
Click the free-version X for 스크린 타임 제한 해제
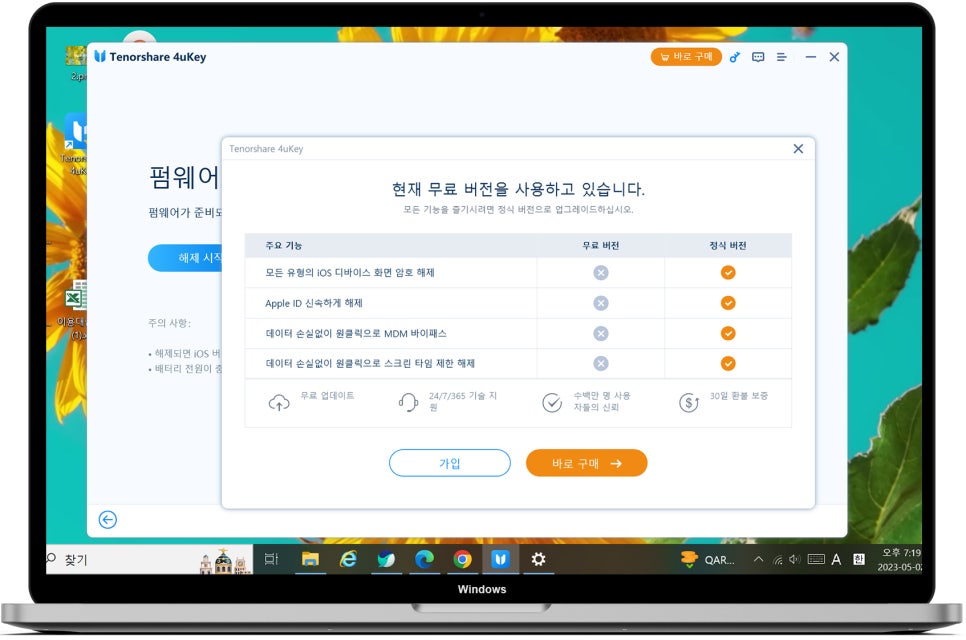point(601,363)
